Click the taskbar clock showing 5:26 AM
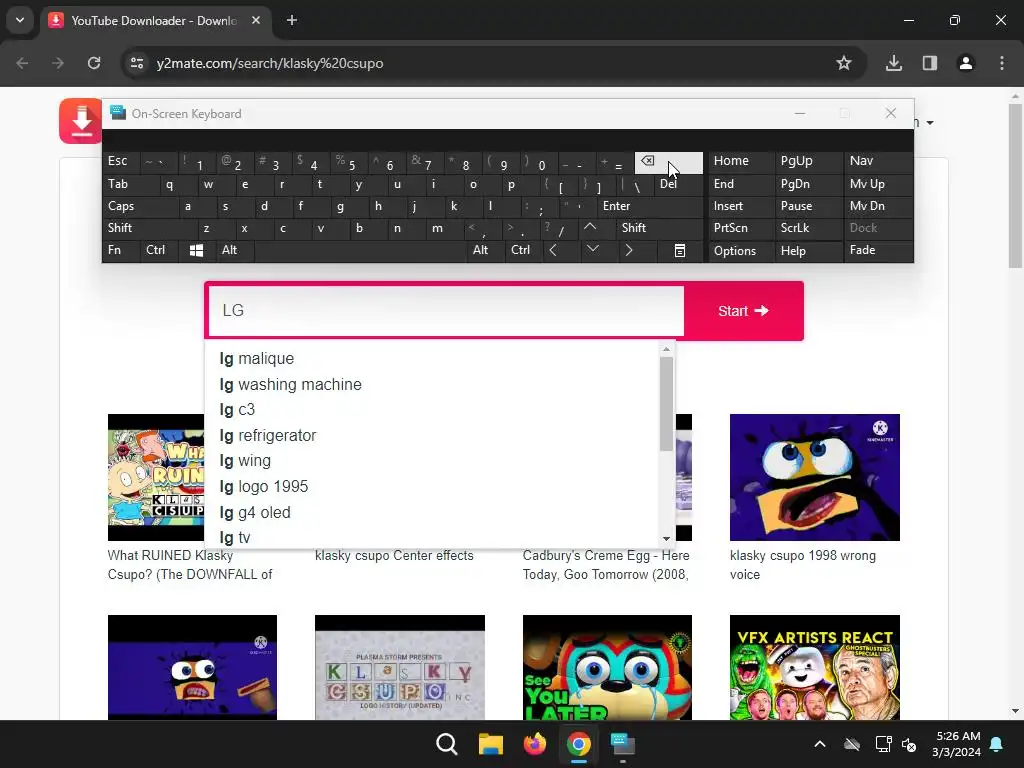This screenshot has height=768, width=1024. (x=957, y=744)
